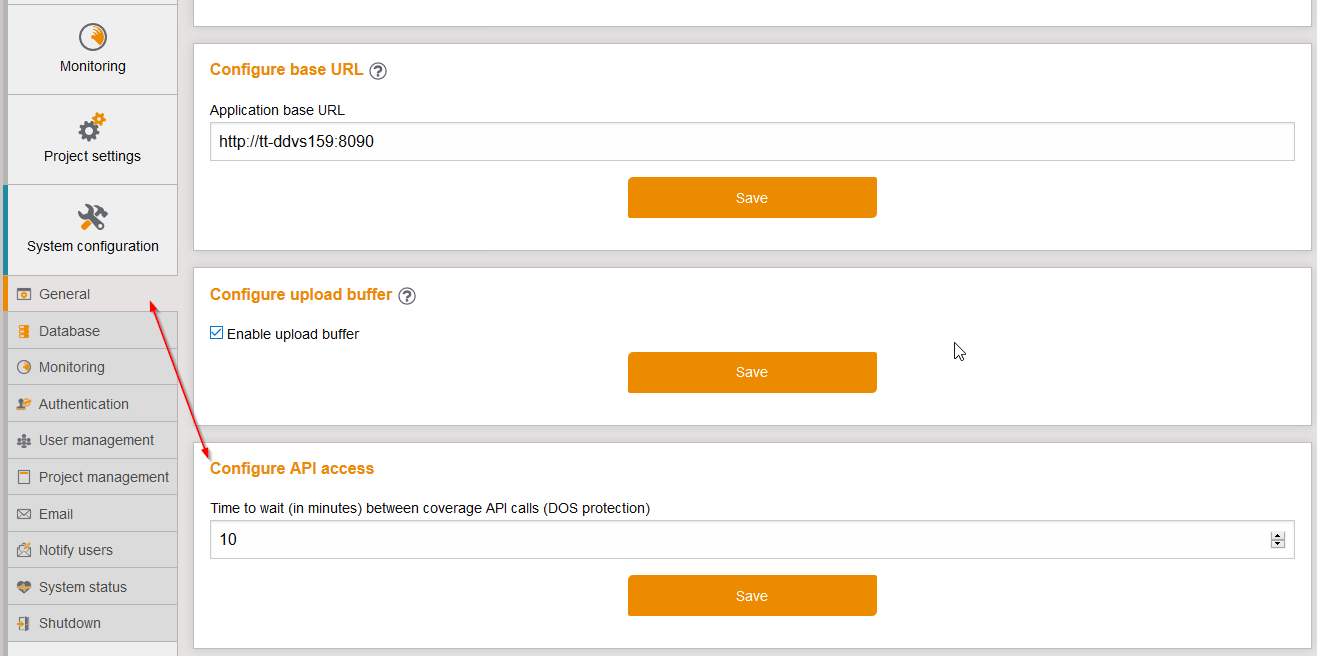Click help icon beside Configure base URL
The height and width of the screenshot is (656, 1317).
pos(378,71)
